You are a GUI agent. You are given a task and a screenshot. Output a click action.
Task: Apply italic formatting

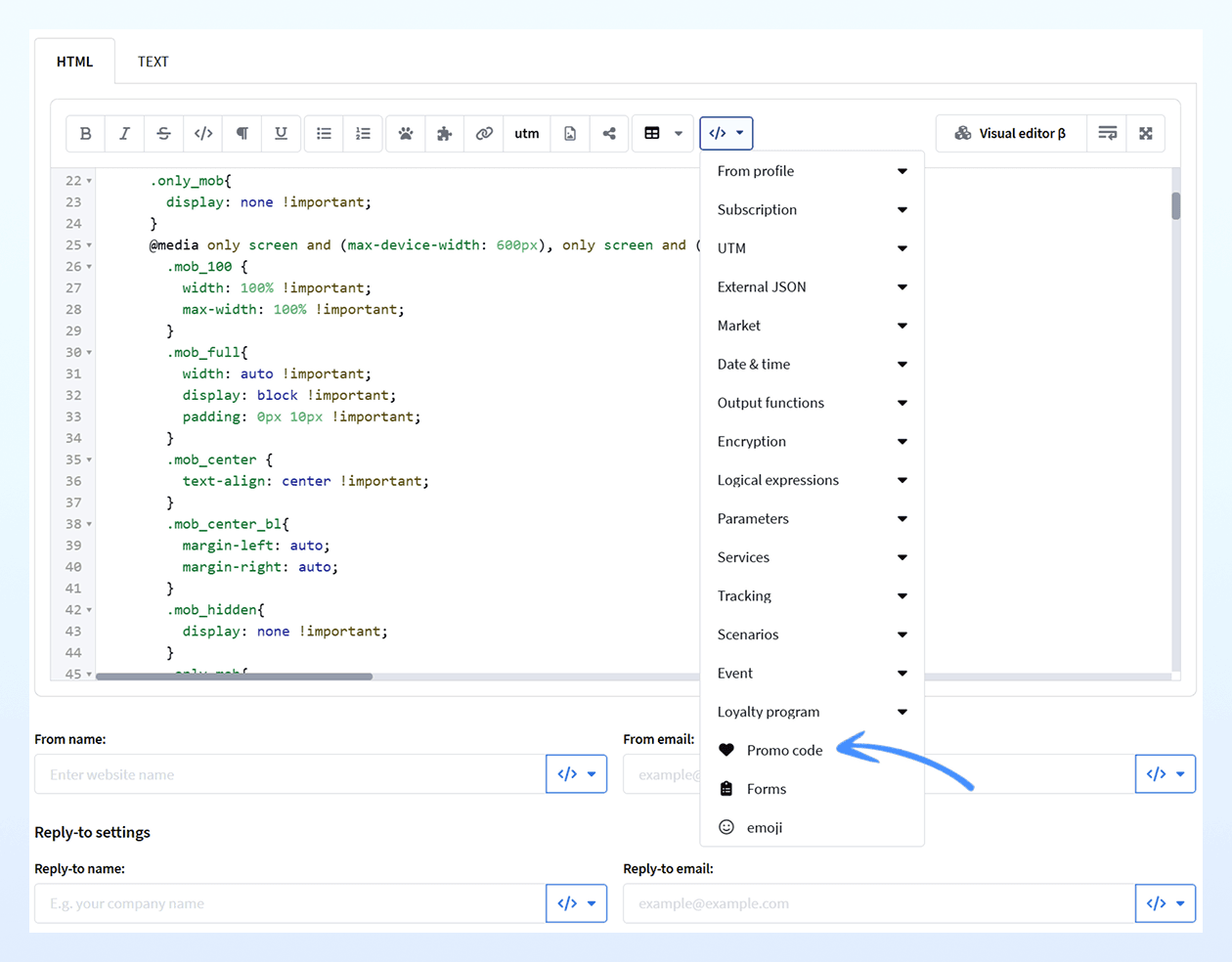124,133
